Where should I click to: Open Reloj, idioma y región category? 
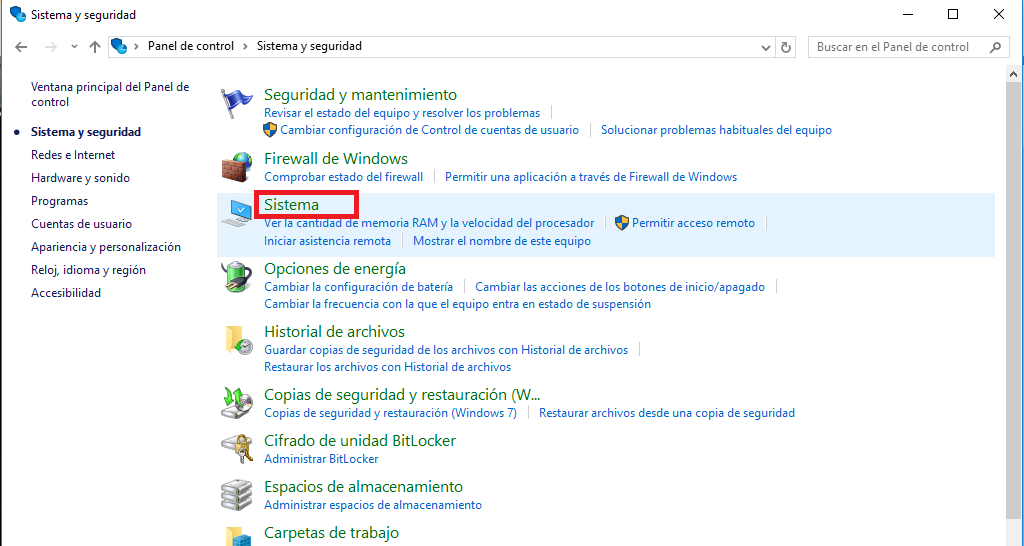click(x=88, y=270)
